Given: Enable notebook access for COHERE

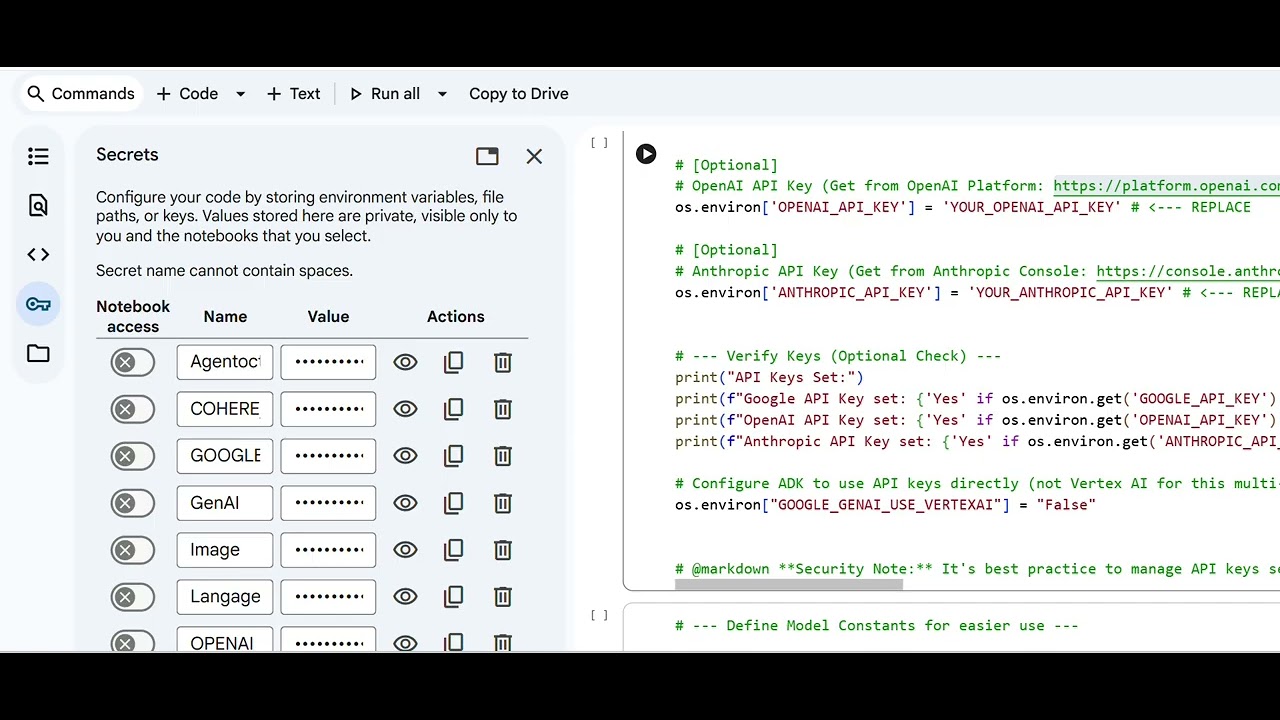Looking at the screenshot, I should [x=133, y=409].
